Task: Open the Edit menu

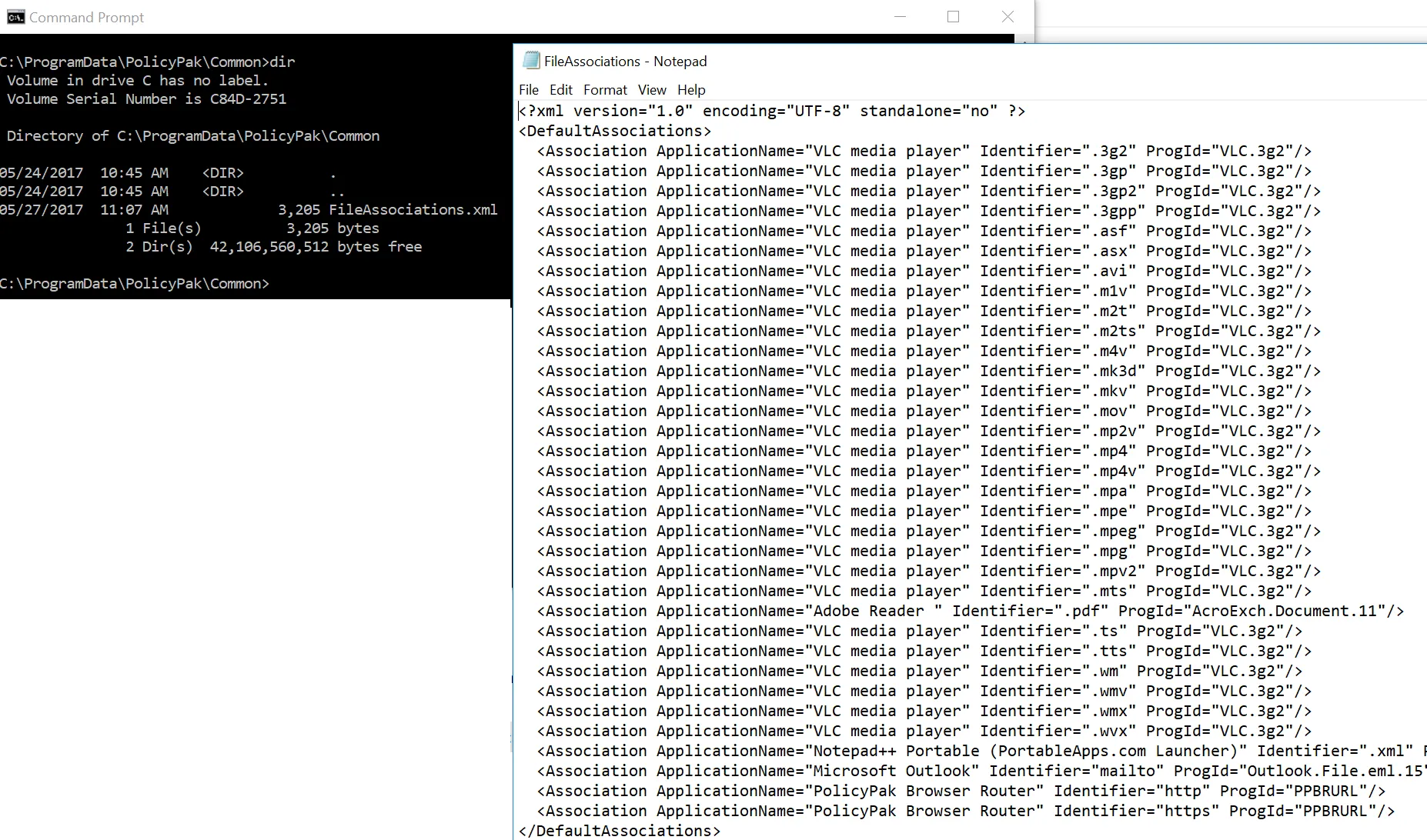Action: 560,89
